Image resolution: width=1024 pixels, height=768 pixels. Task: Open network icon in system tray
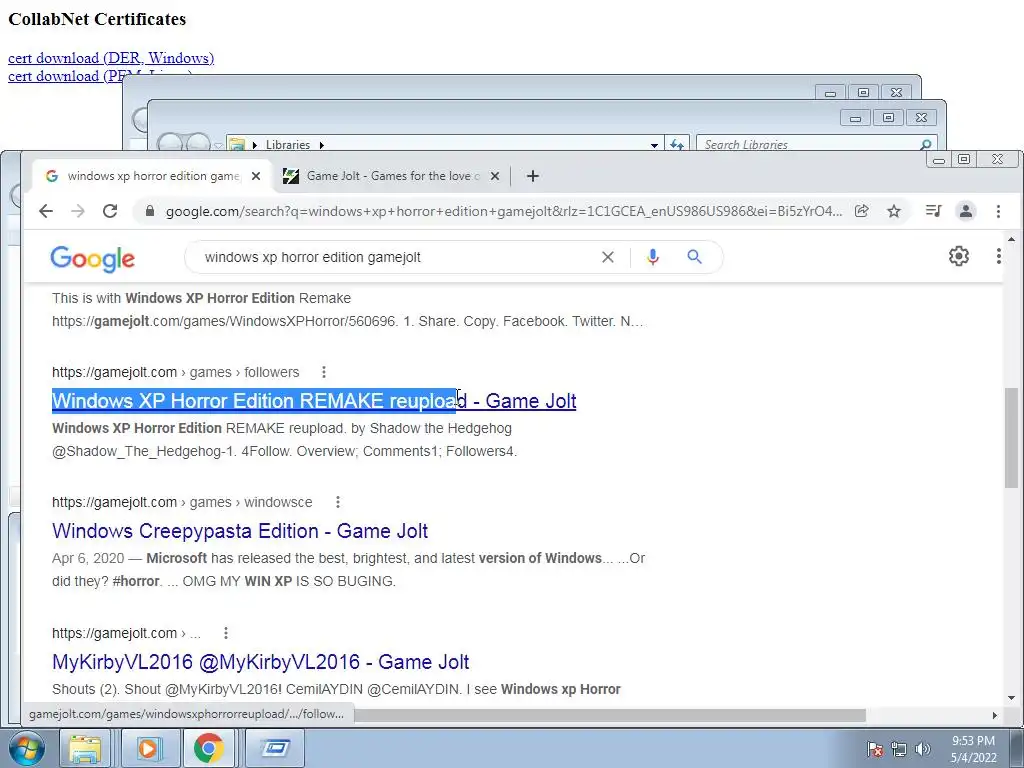899,748
